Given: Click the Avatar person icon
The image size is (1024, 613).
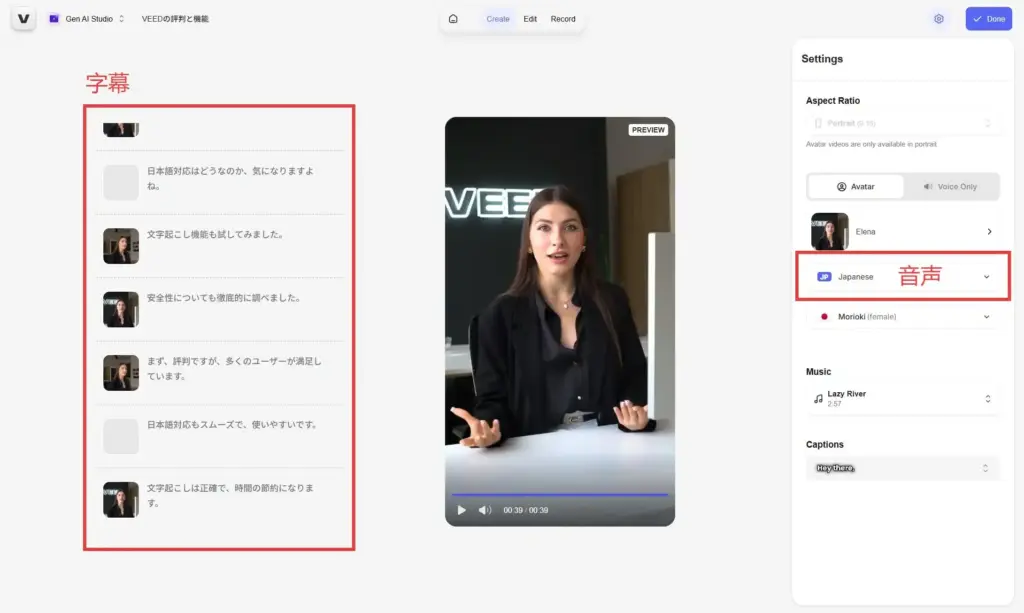Looking at the screenshot, I should (841, 187).
